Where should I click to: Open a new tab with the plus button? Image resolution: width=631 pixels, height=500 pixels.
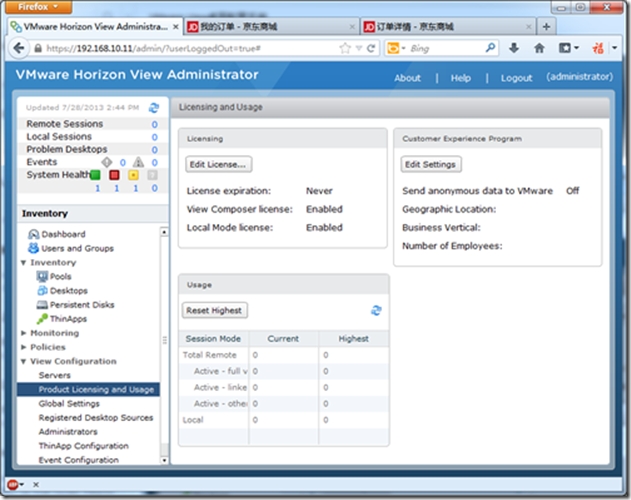(x=546, y=27)
